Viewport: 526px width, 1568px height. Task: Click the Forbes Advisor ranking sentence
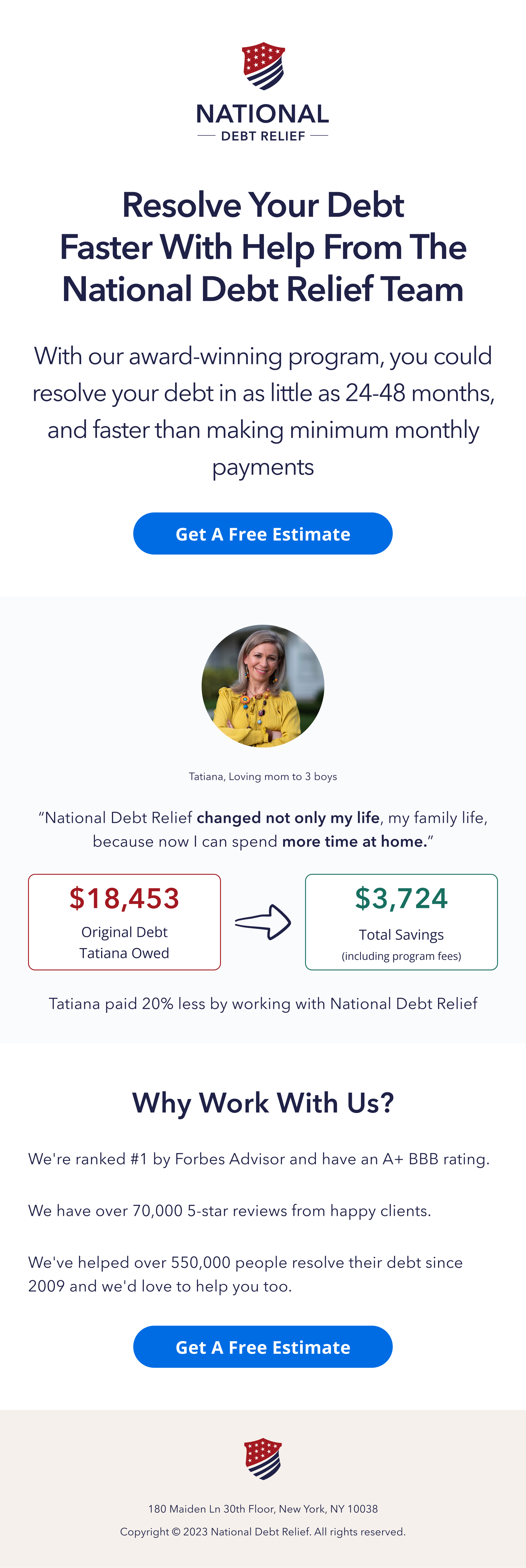[x=258, y=1159]
